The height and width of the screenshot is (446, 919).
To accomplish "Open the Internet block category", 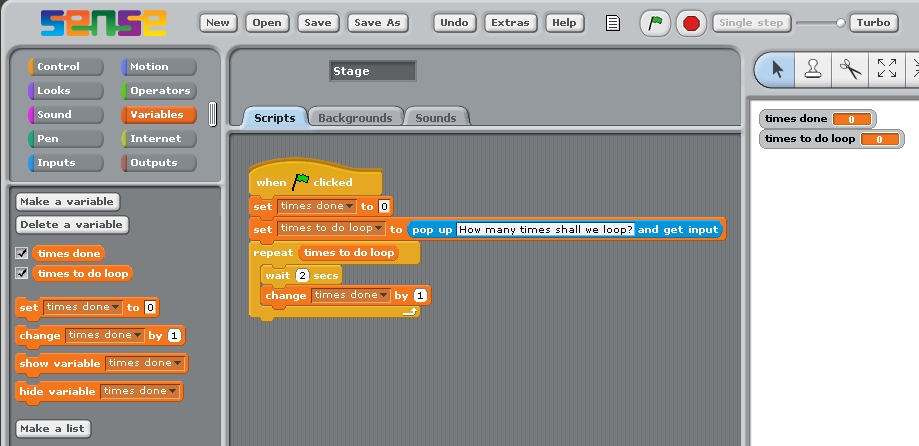I will 158,139.
